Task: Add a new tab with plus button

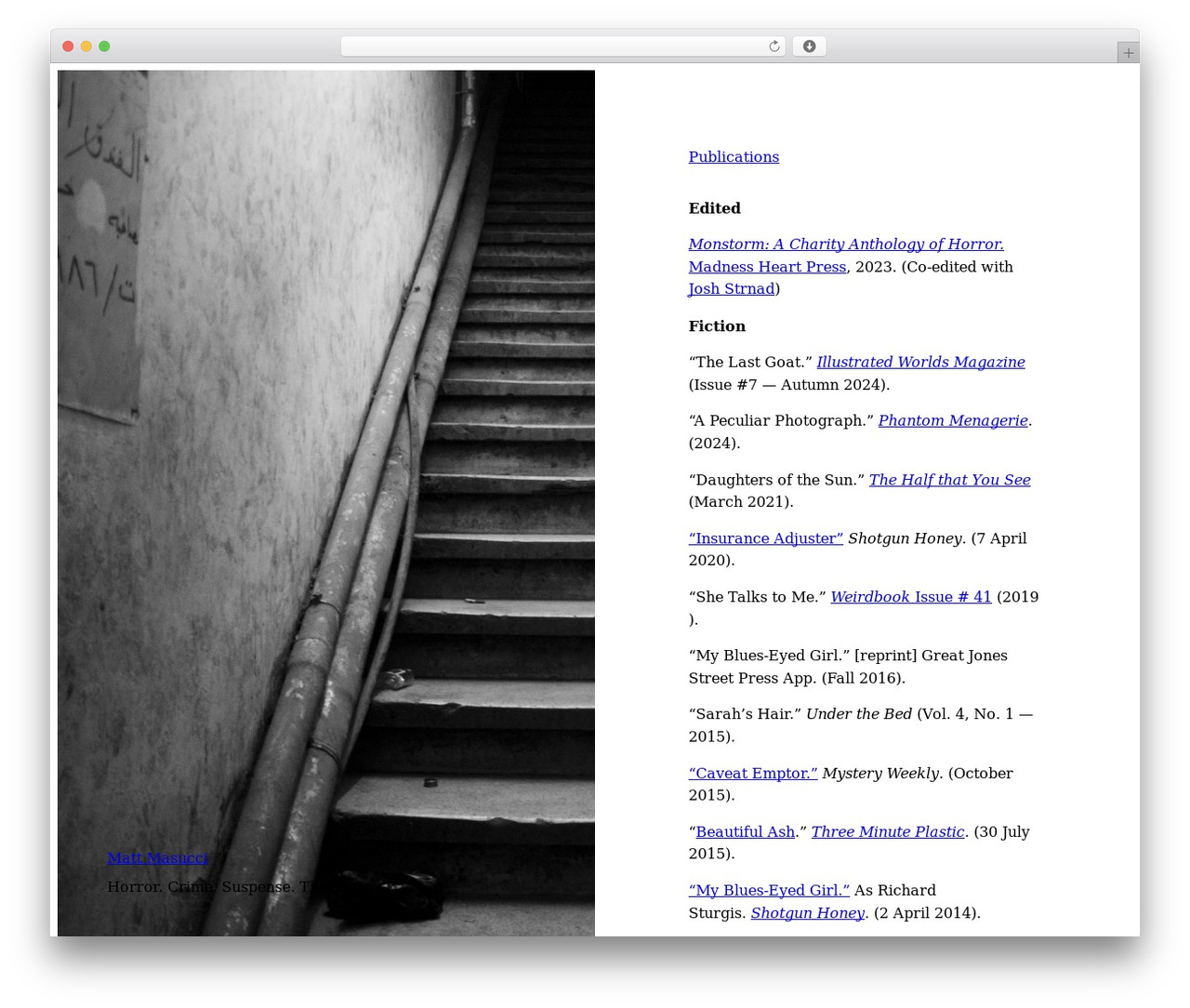Action: 1128,53
